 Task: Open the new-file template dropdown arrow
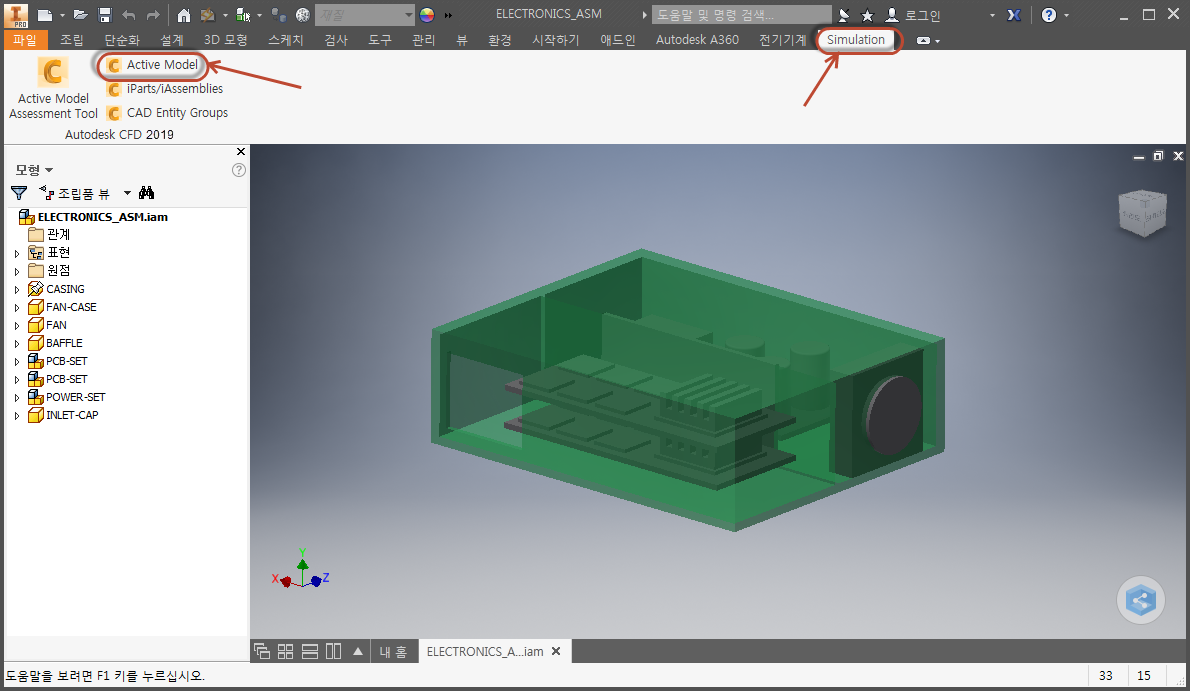pos(61,15)
